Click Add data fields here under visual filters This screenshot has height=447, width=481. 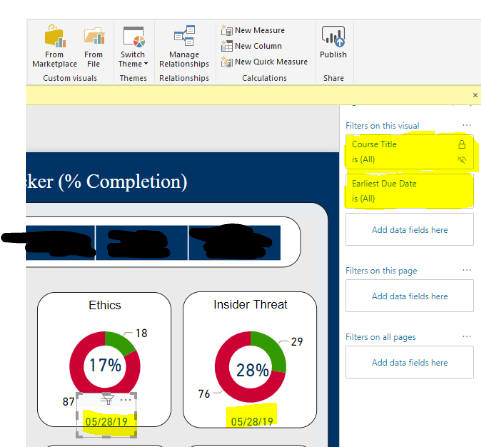[409, 230]
